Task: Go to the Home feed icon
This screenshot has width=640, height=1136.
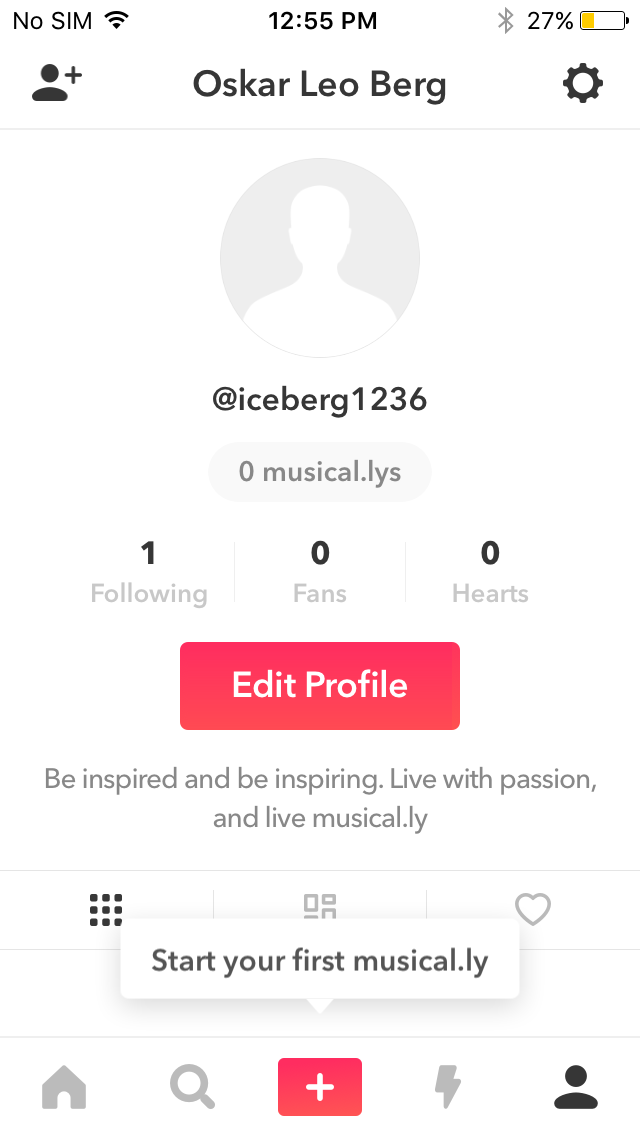Action: [x=64, y=1087]
